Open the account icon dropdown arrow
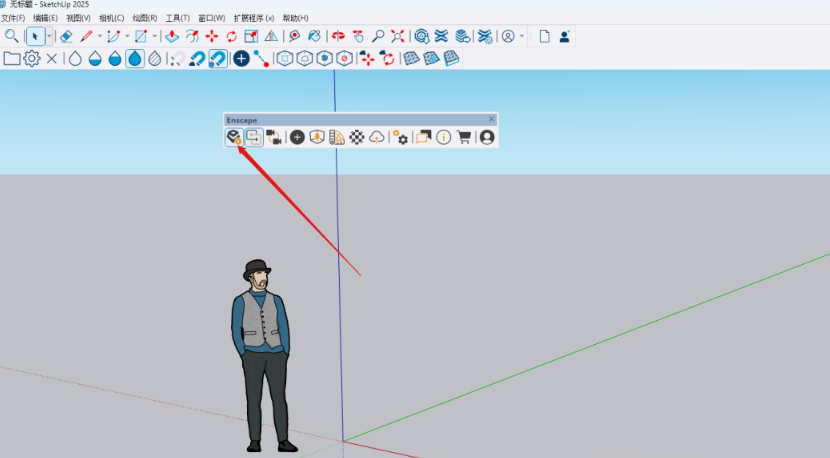The height and width of the screenshot is (458, 830). pos(522,36)
